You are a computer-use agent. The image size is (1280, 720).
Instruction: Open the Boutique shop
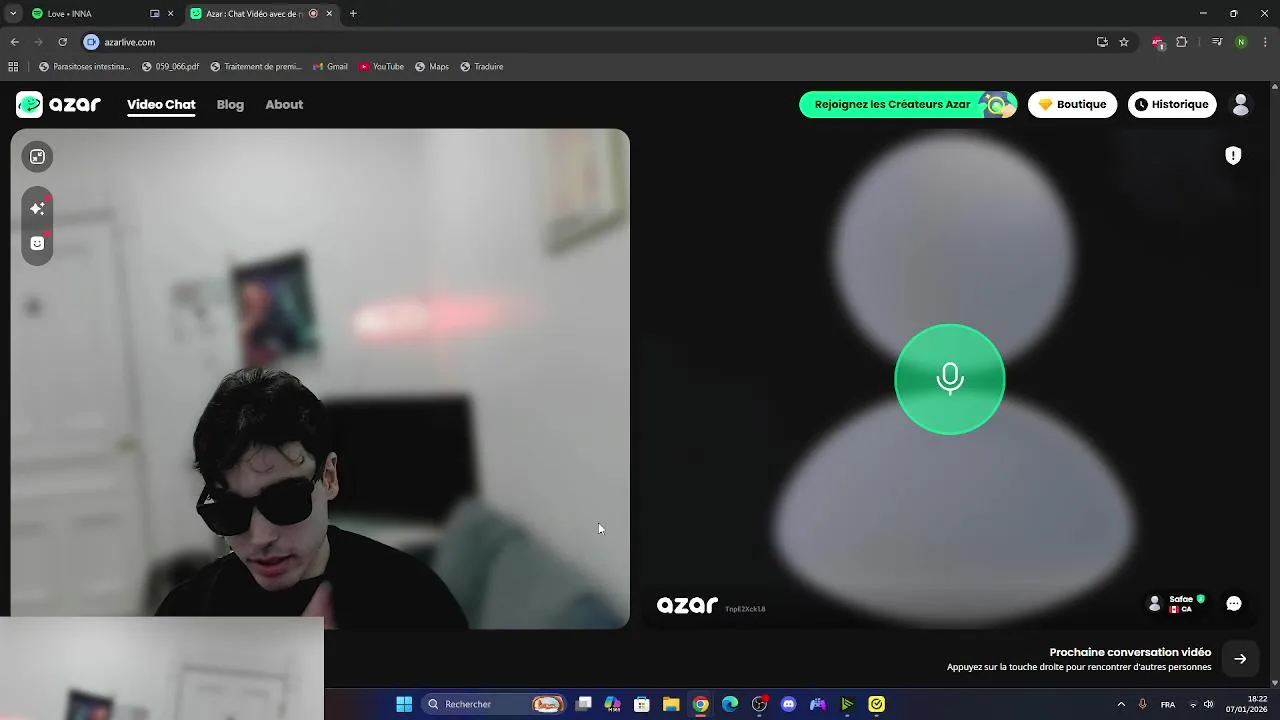[x=1072, y=104]
